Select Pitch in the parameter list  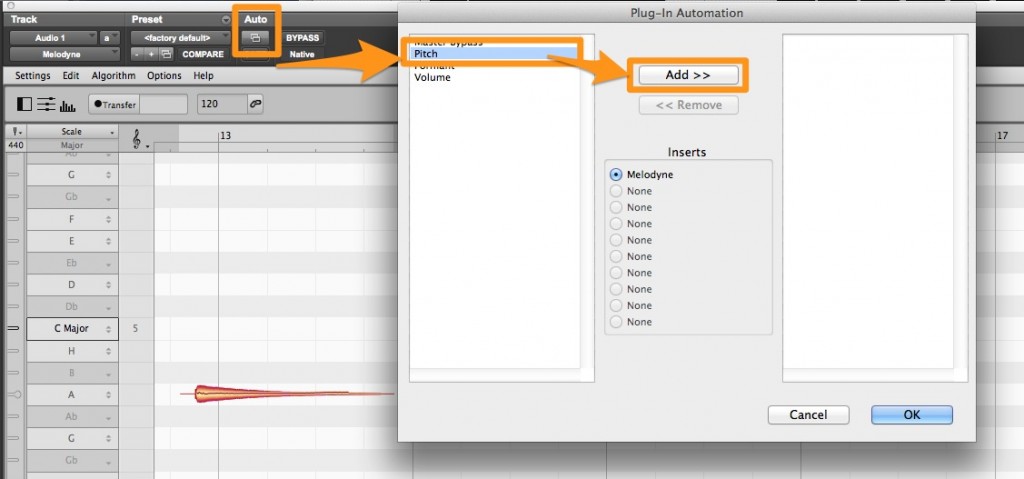pos(495,54)
